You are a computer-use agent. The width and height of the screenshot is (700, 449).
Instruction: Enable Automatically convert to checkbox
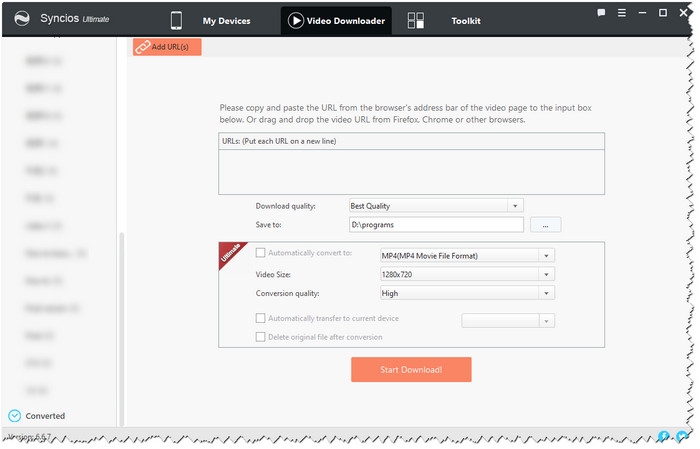pyautogui.click(x=260, y=253)
